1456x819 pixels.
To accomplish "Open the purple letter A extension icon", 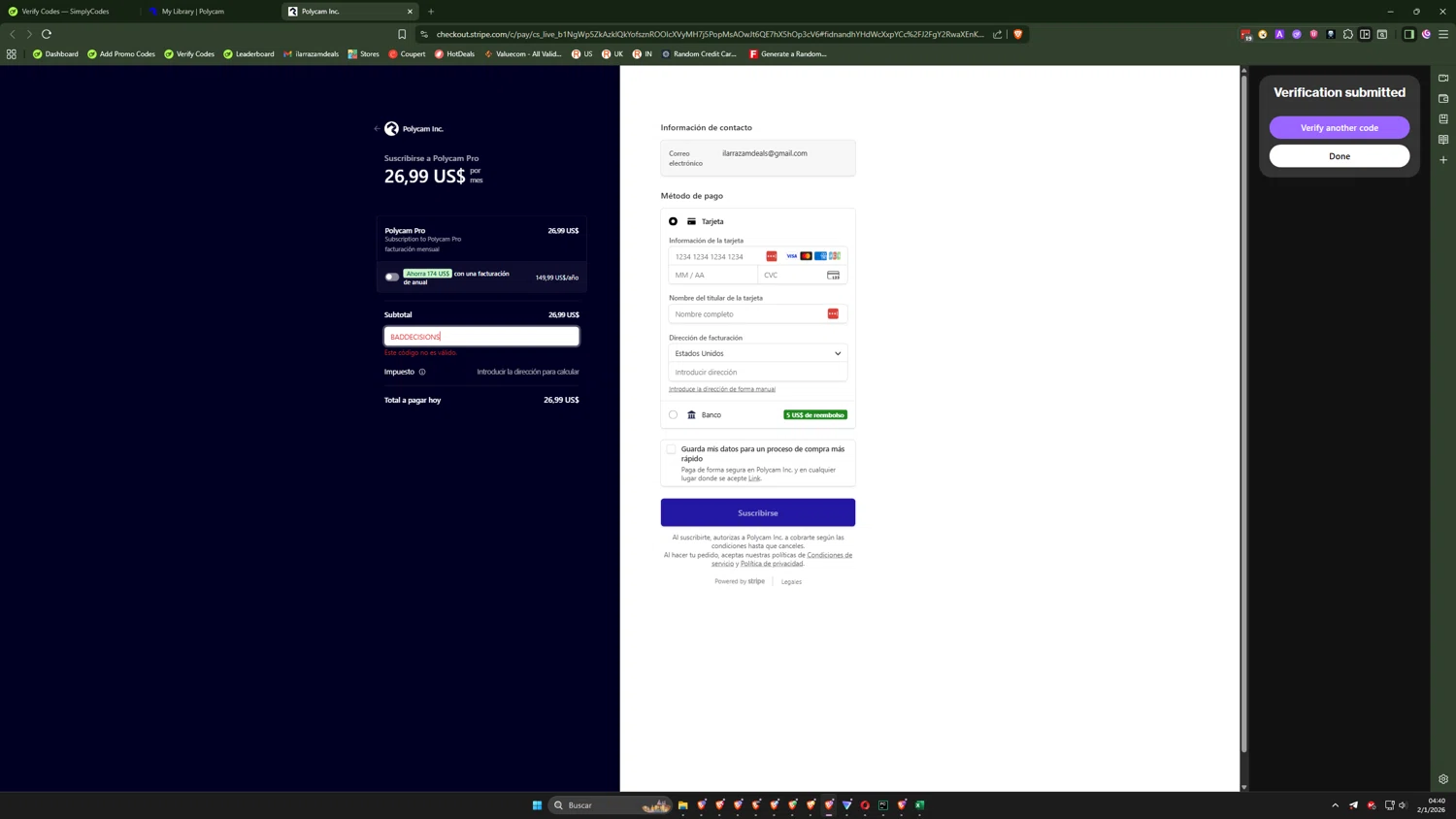I will point(1279,34).
